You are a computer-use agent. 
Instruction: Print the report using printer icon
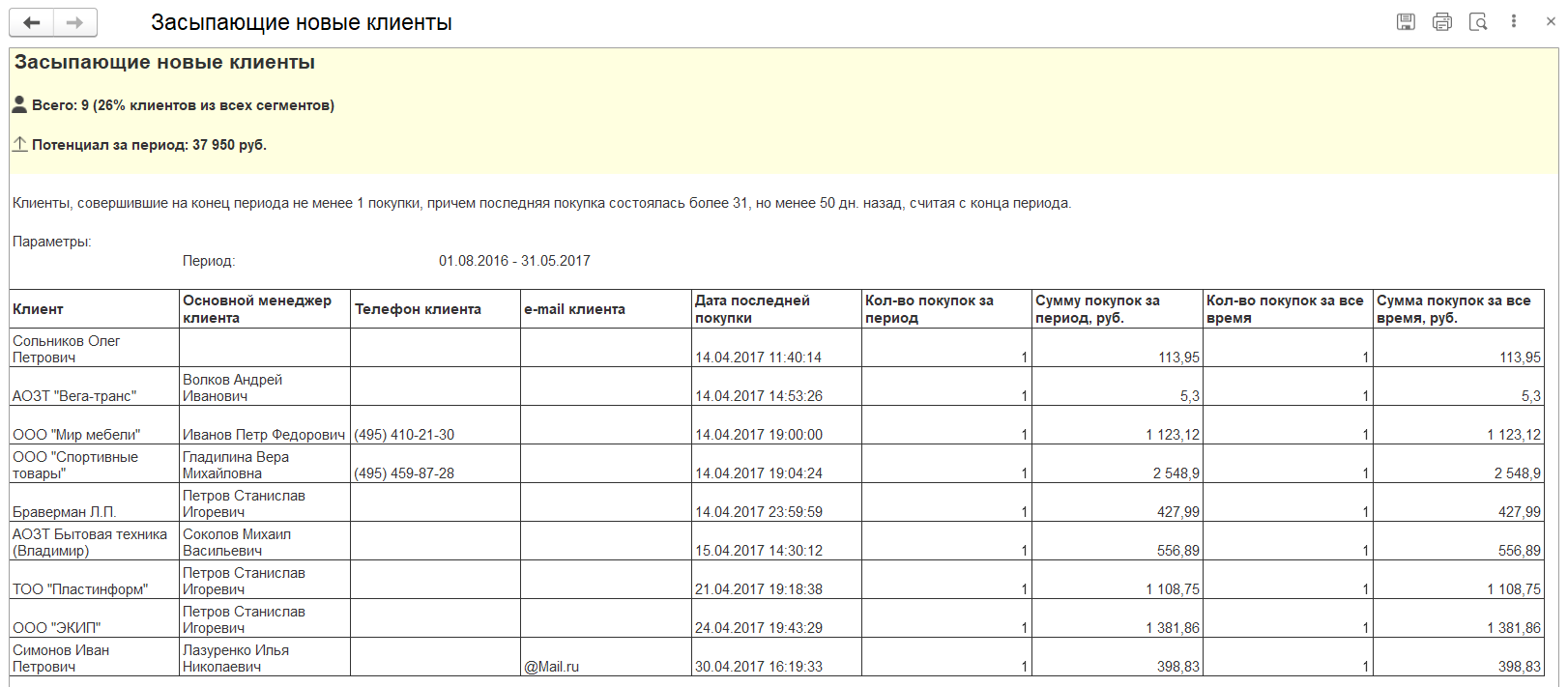coord(1441,22)
